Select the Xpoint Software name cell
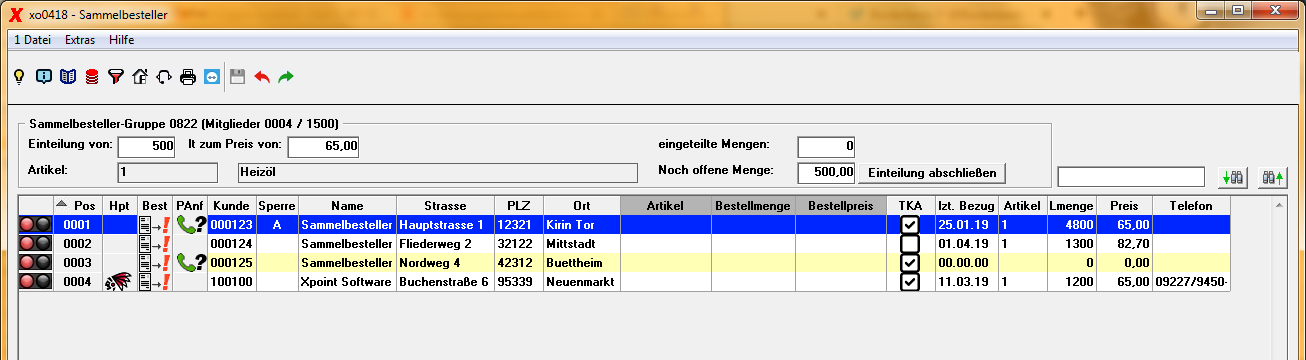1306x360 pixels. (348, 282)
